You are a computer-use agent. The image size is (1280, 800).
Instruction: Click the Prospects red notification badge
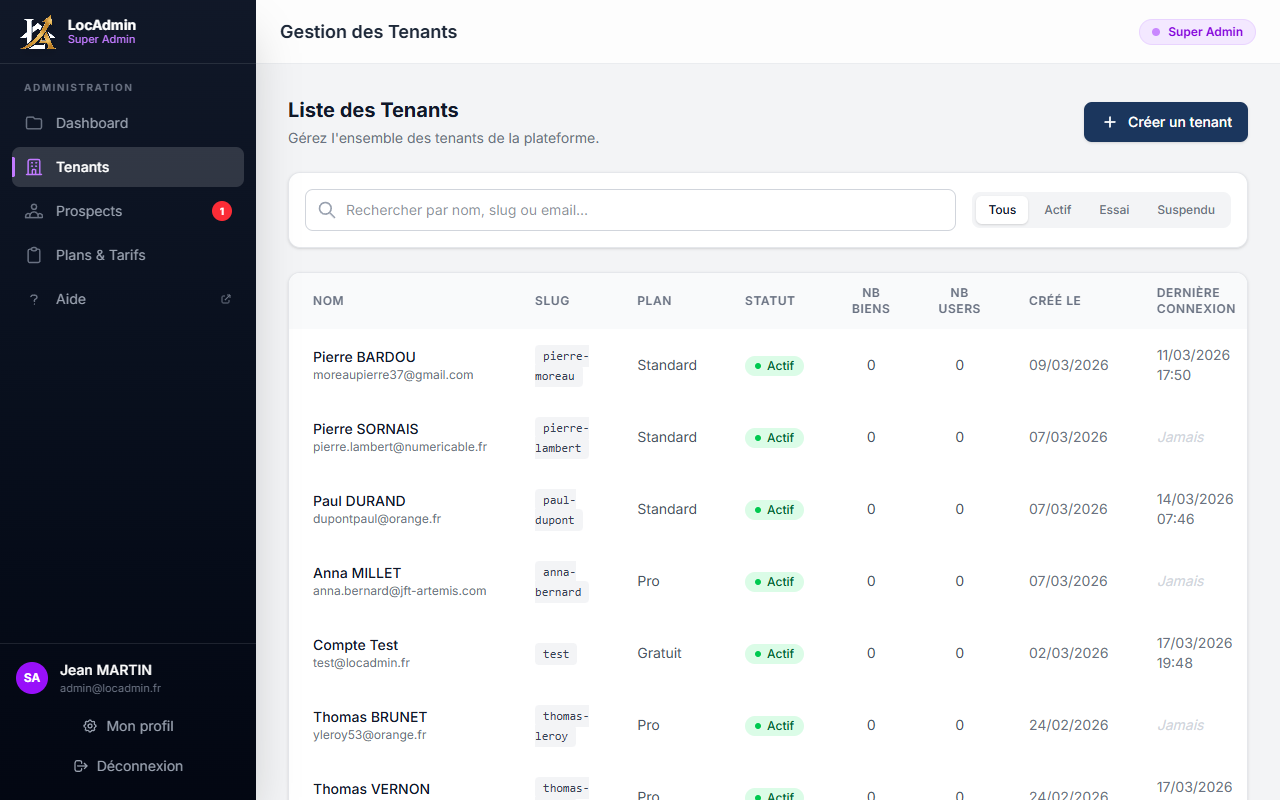pos(222,211)
